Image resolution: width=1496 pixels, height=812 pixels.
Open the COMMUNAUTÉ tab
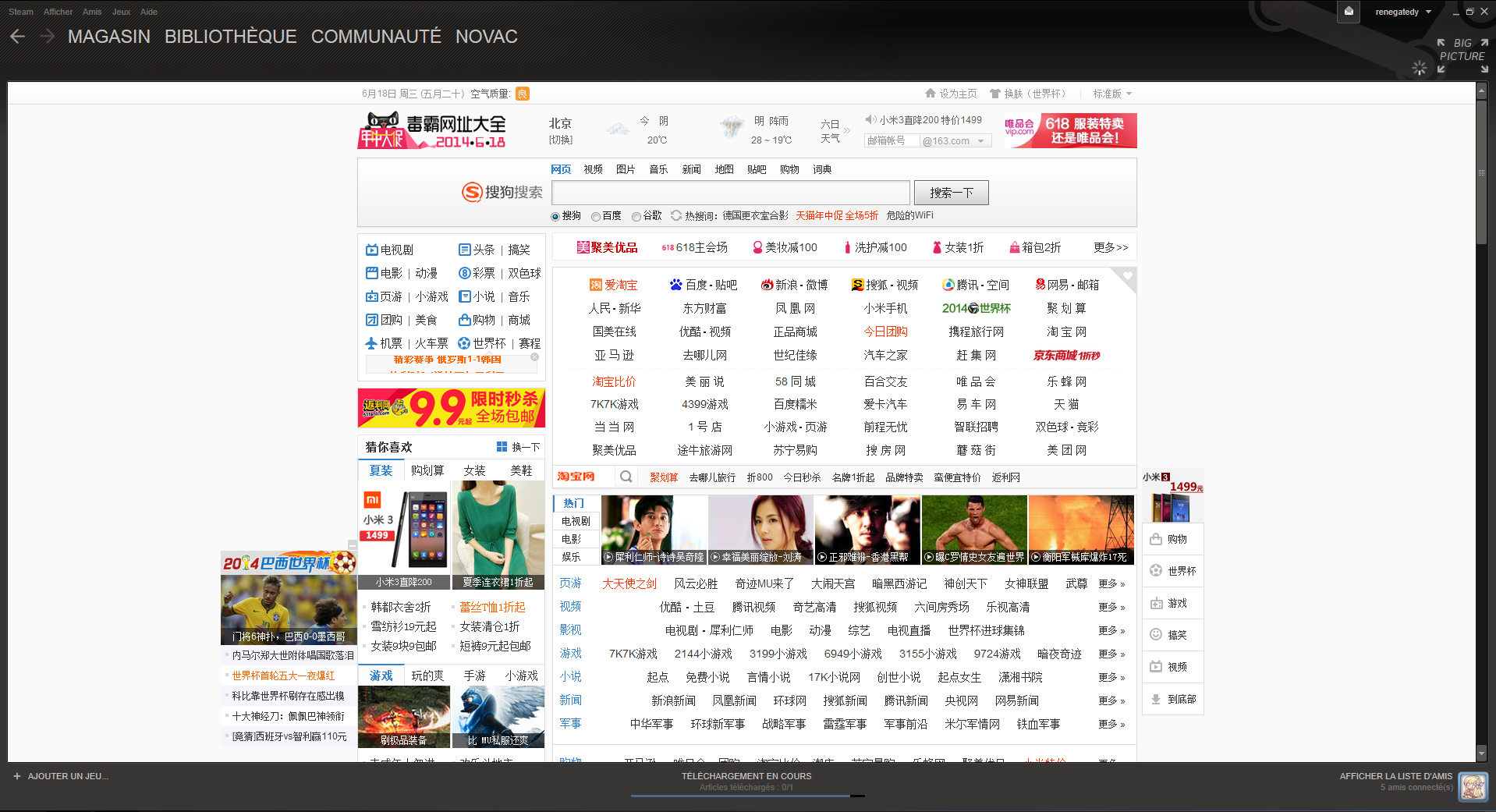(x=376, y=37)
